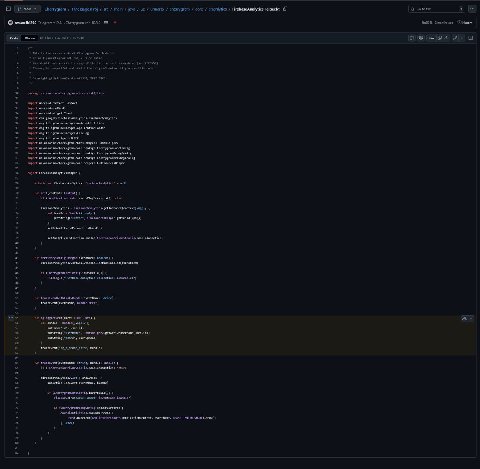Copy the file path using the breadcrumb icon
The height and width of the screenshot is (469, 480).
(x=284, y=9)
